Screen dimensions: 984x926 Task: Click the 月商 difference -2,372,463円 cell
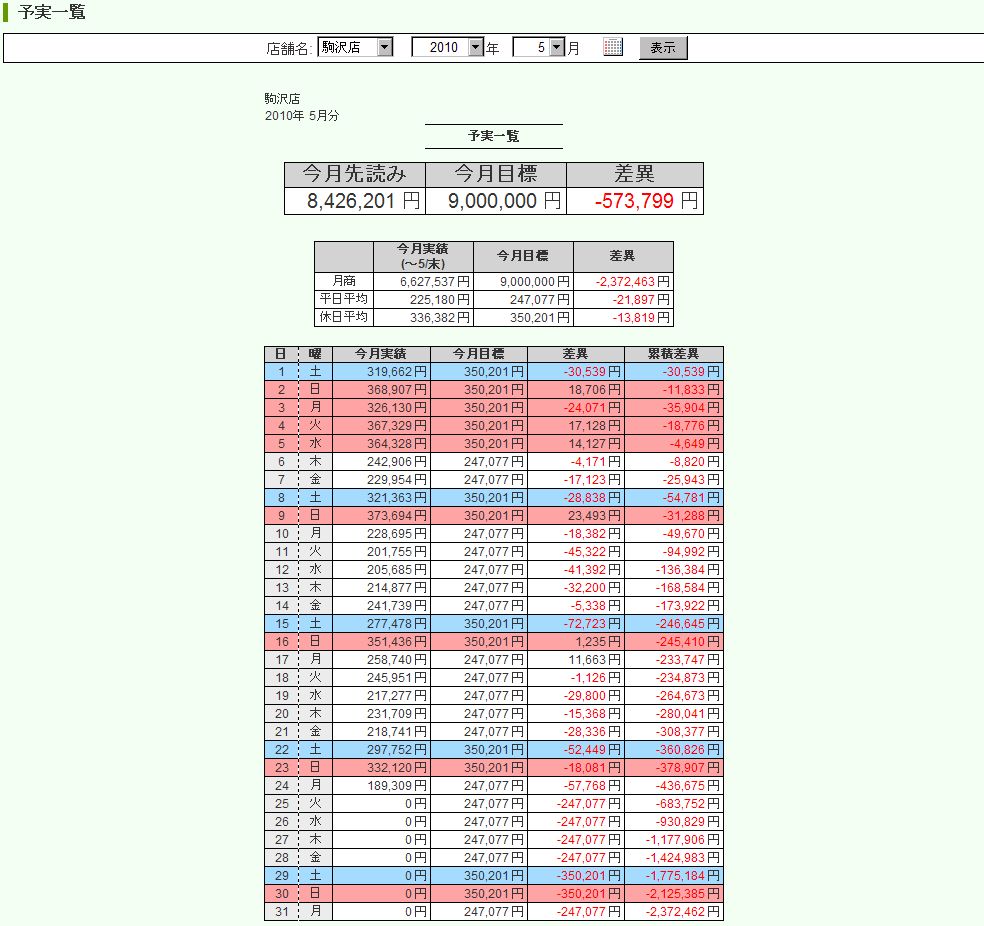tap(624, 282)
